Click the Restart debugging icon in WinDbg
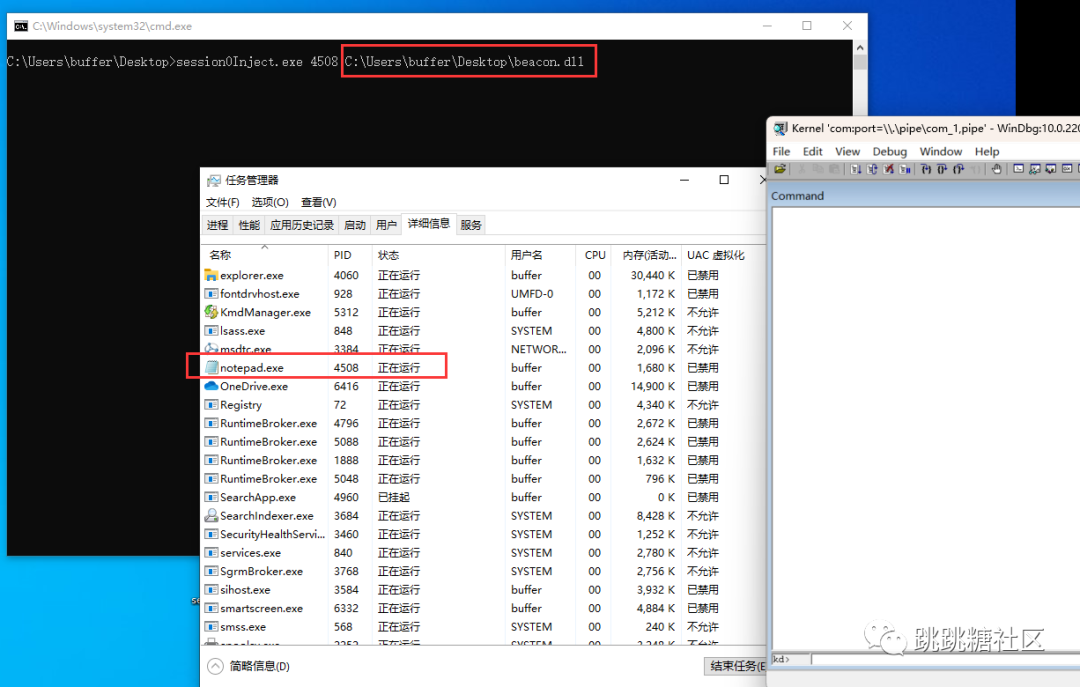The width and height of the screenshot is (1080, 687). pos(873,170)
